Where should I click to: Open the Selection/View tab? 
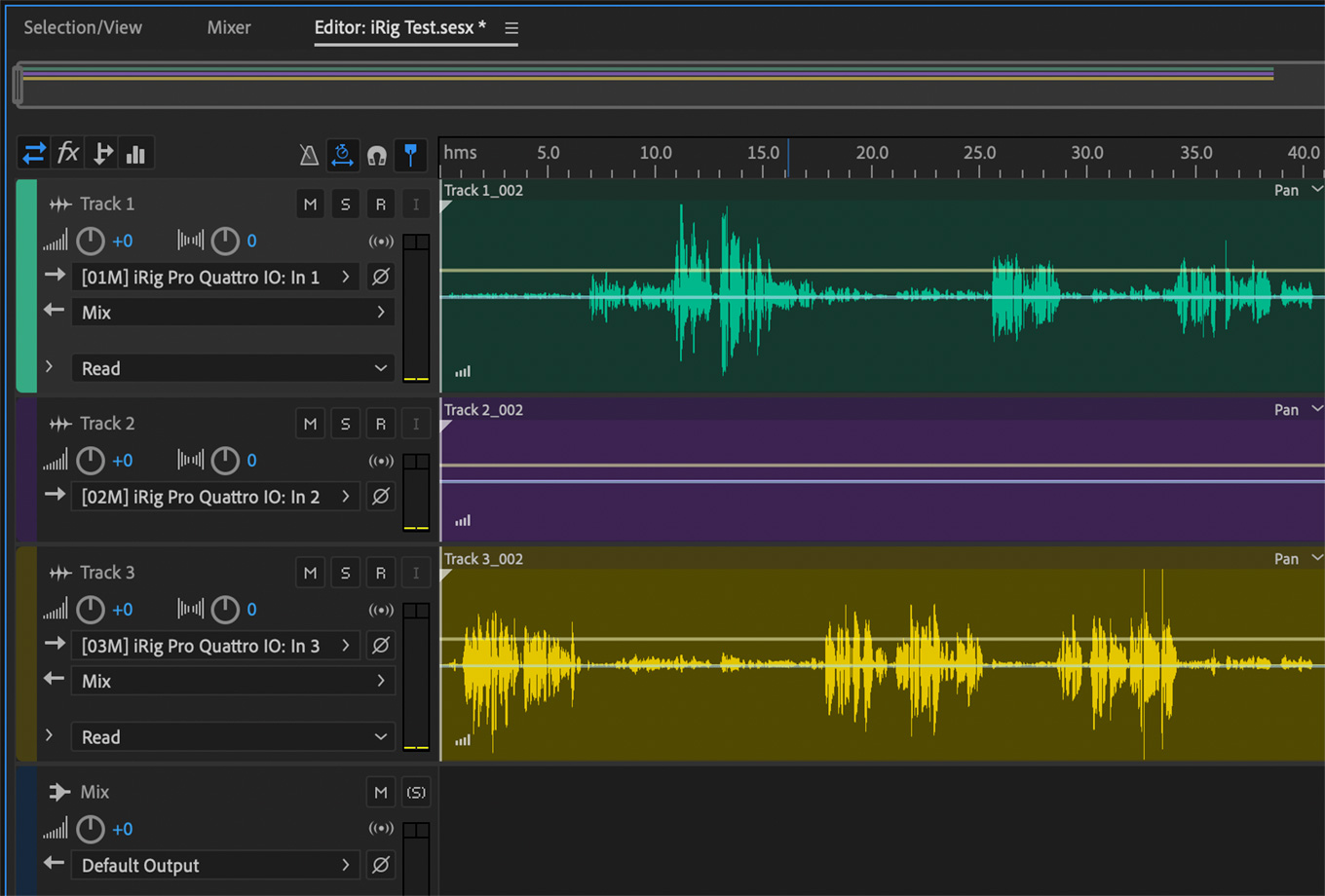(x=83, y=27)
